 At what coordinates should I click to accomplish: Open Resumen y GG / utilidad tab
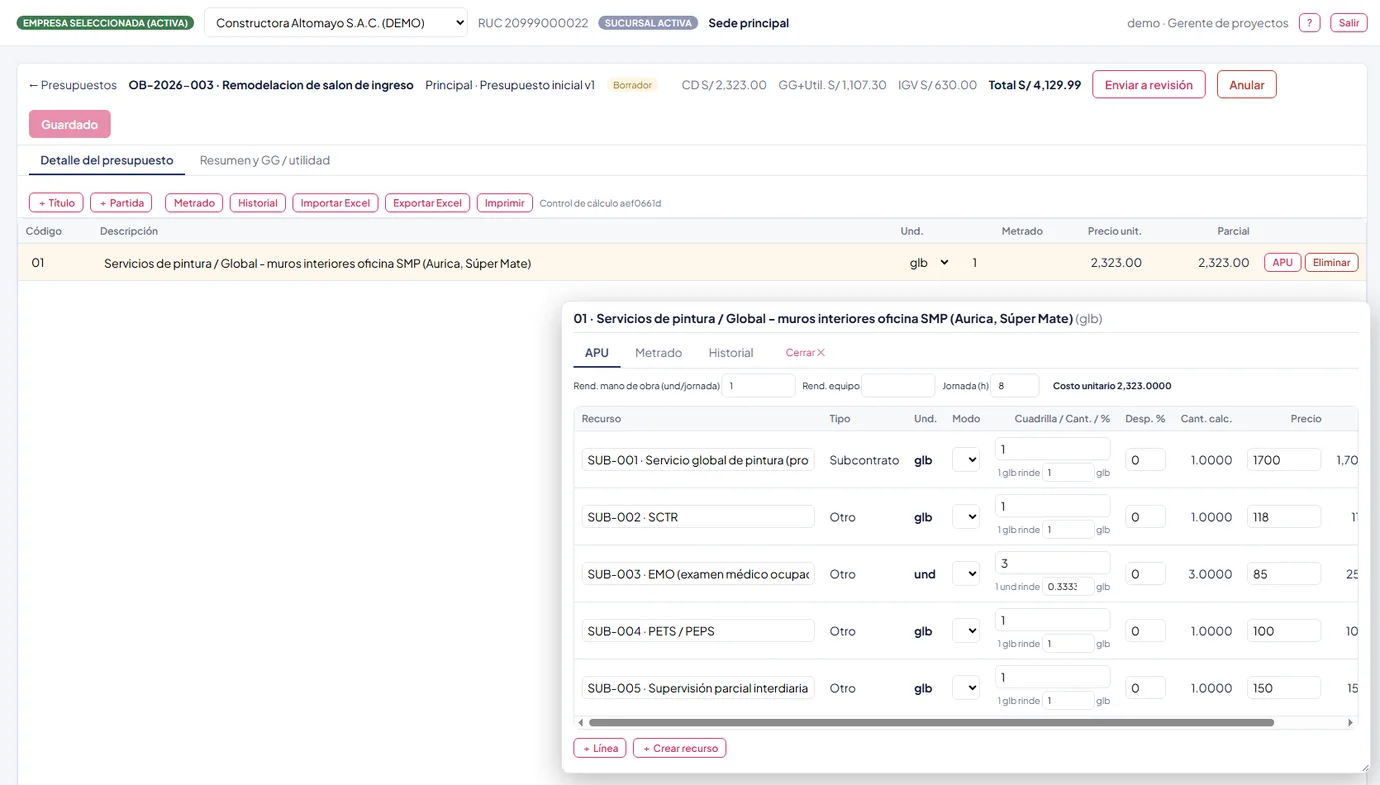[x=265, y=160]
